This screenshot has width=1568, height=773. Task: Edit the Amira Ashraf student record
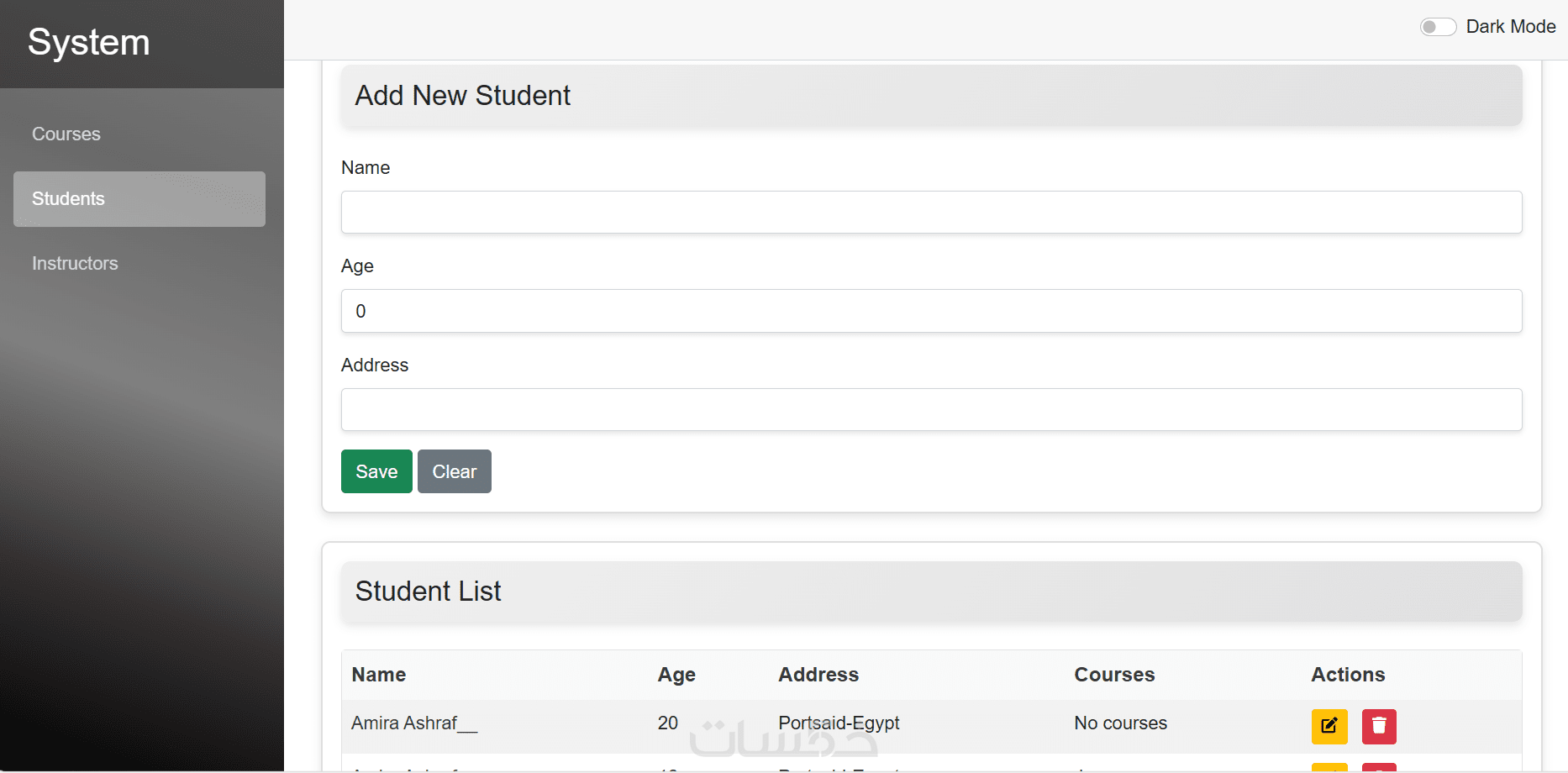1329,726
